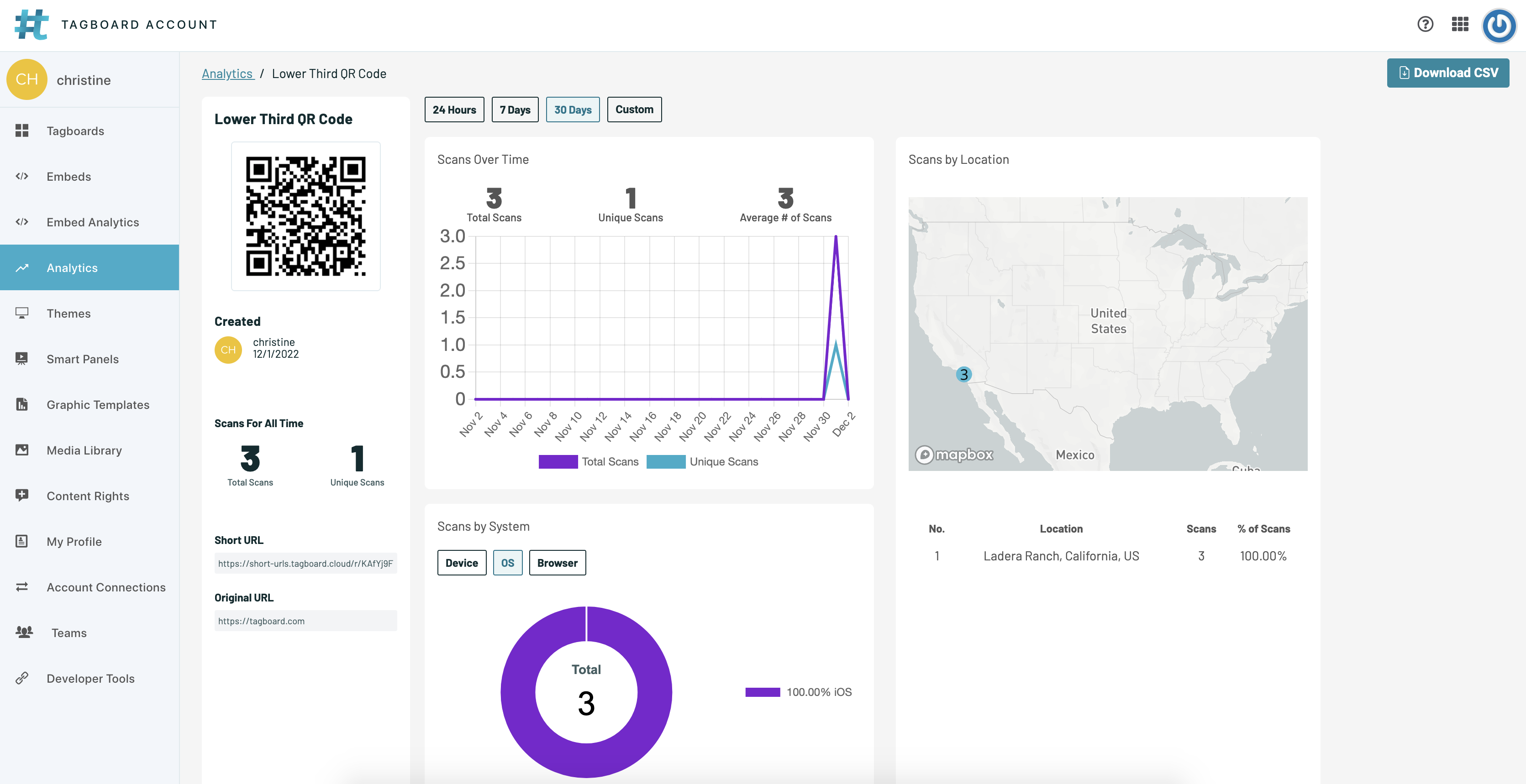Click the yellow CH avatar beside christine
This screenshot has height=784, width=1526.
tap(26, 79)
